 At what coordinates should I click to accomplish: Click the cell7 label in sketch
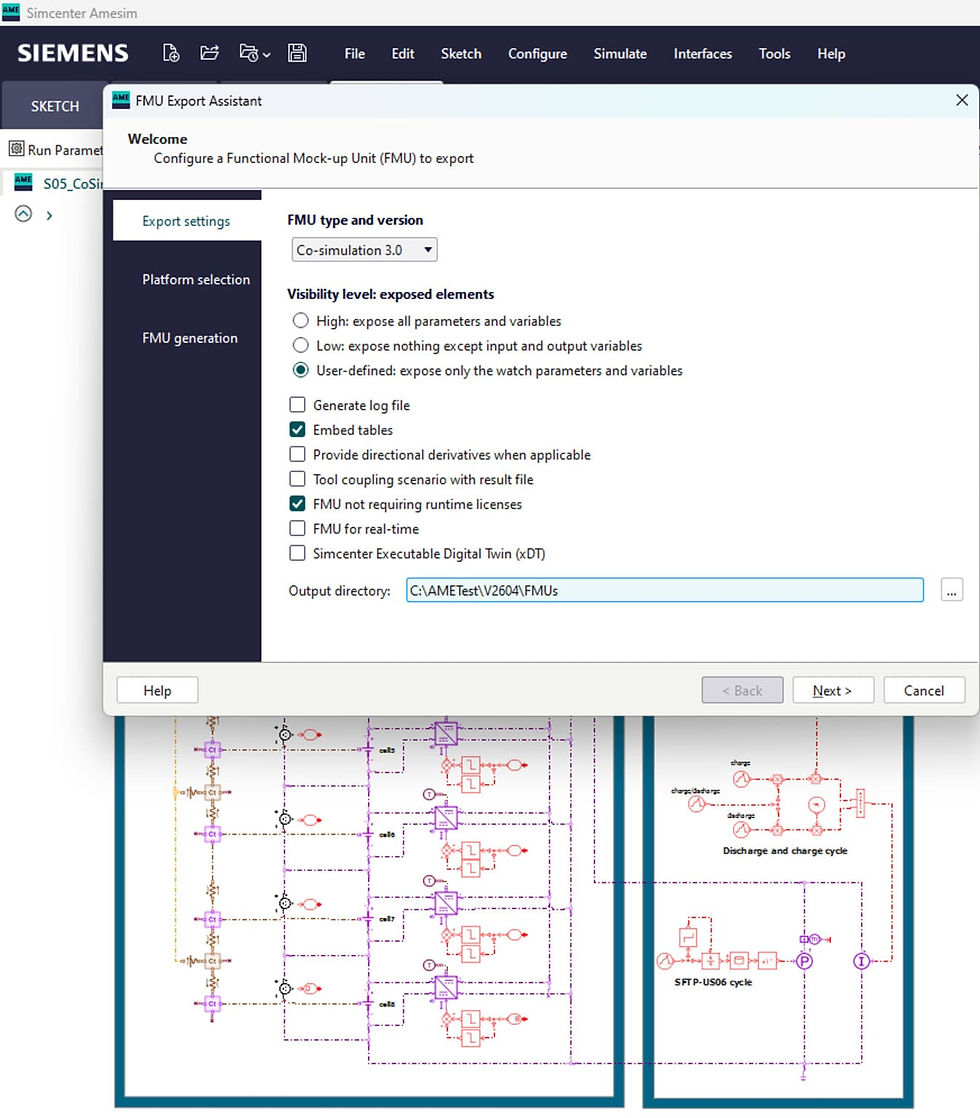tap(387, 919)
